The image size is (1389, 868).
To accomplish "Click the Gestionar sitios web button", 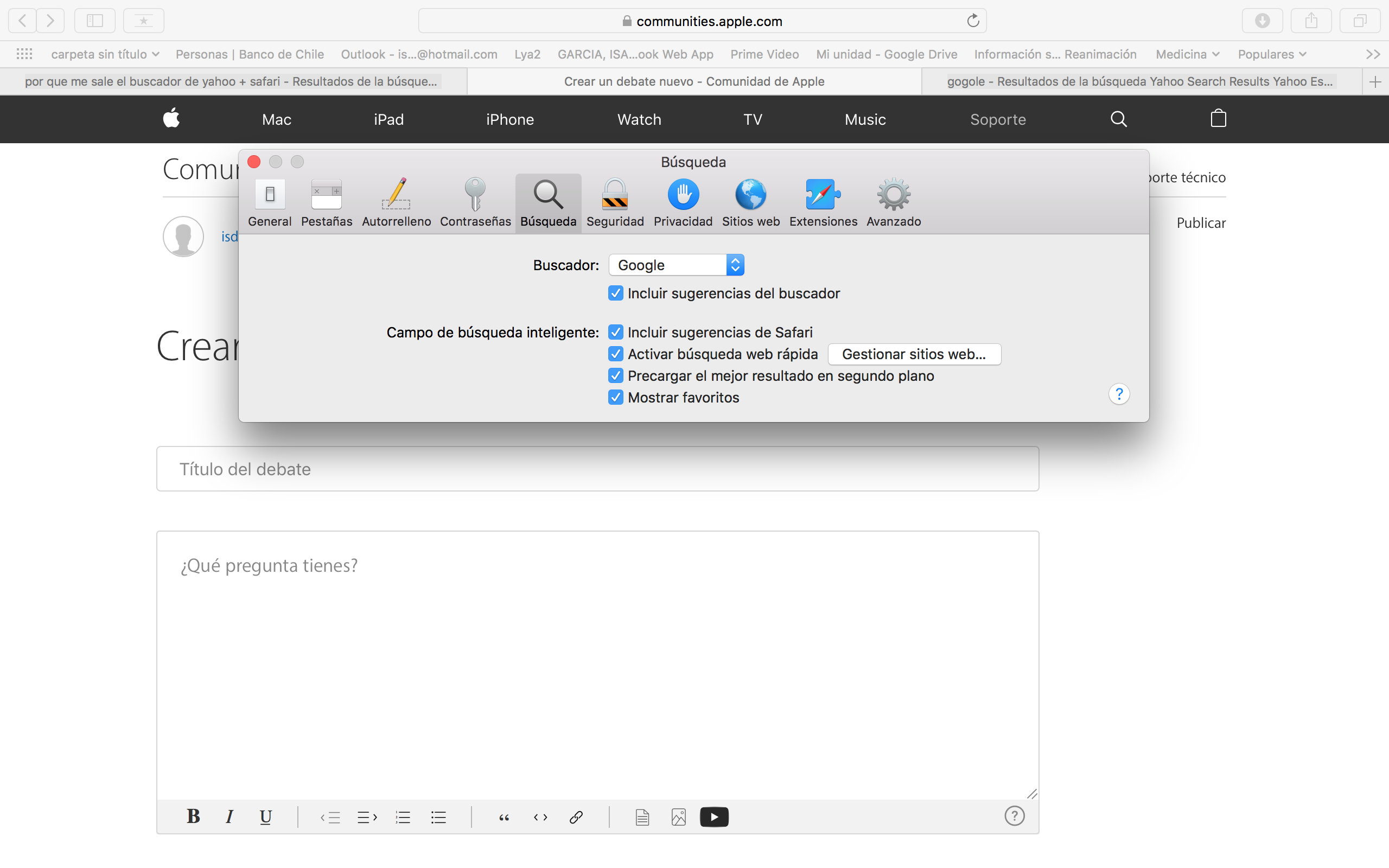I will (914, 354).
